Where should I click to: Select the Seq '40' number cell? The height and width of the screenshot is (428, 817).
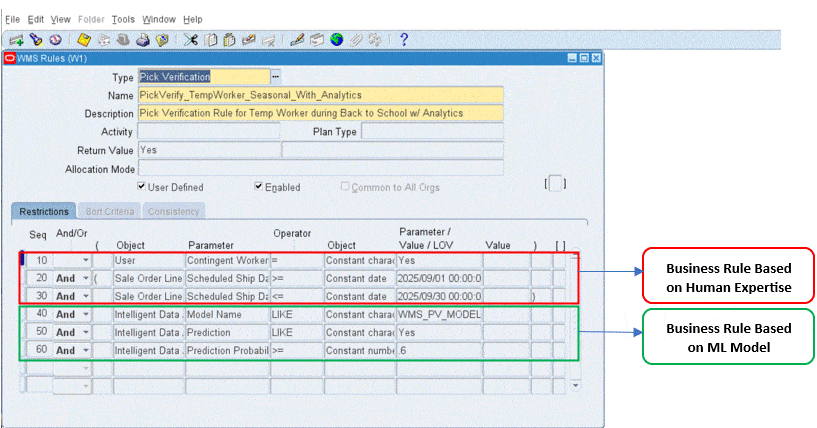[40, 314]
